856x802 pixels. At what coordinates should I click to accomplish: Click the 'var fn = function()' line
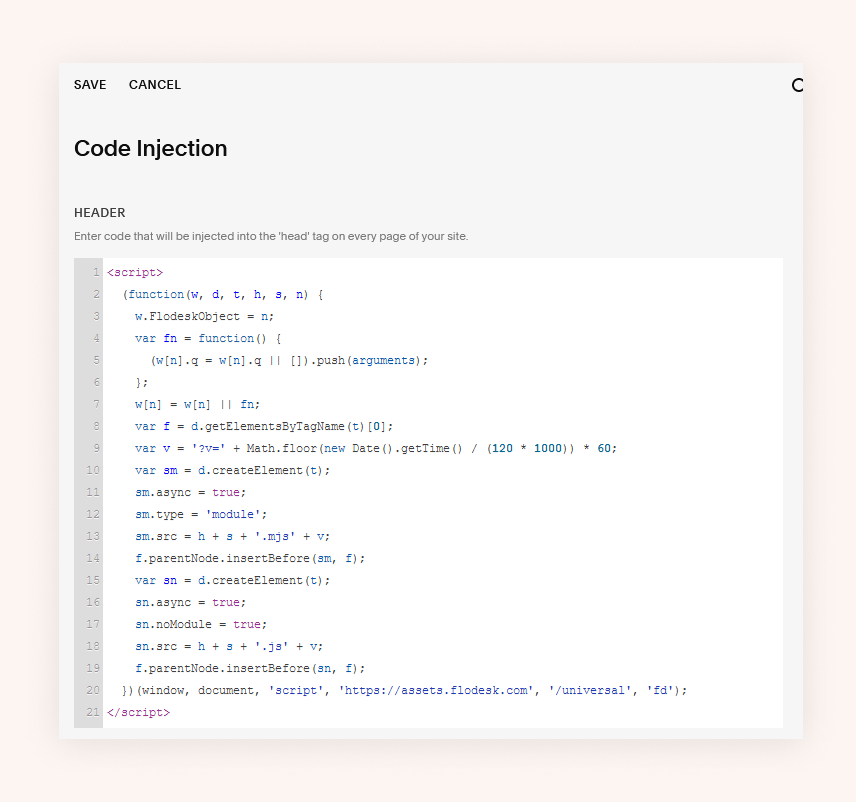click(x=209, y=338)
